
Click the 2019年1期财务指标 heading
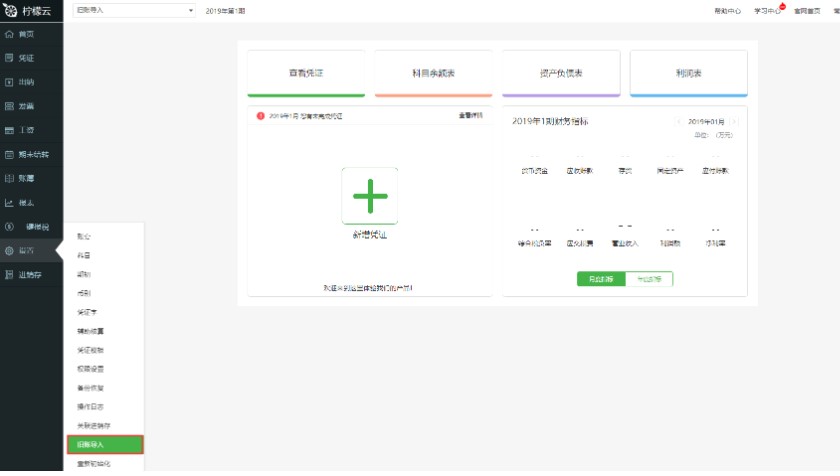click(550, 122)
